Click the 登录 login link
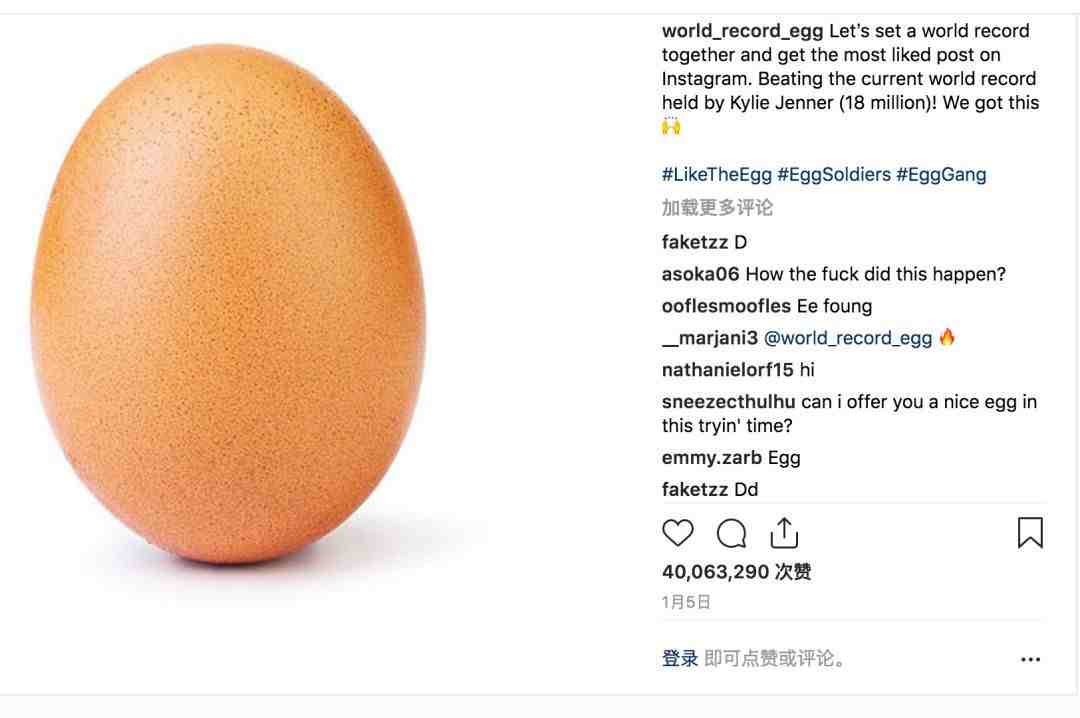Screen dimensions: 1080x718 point(680,658)
